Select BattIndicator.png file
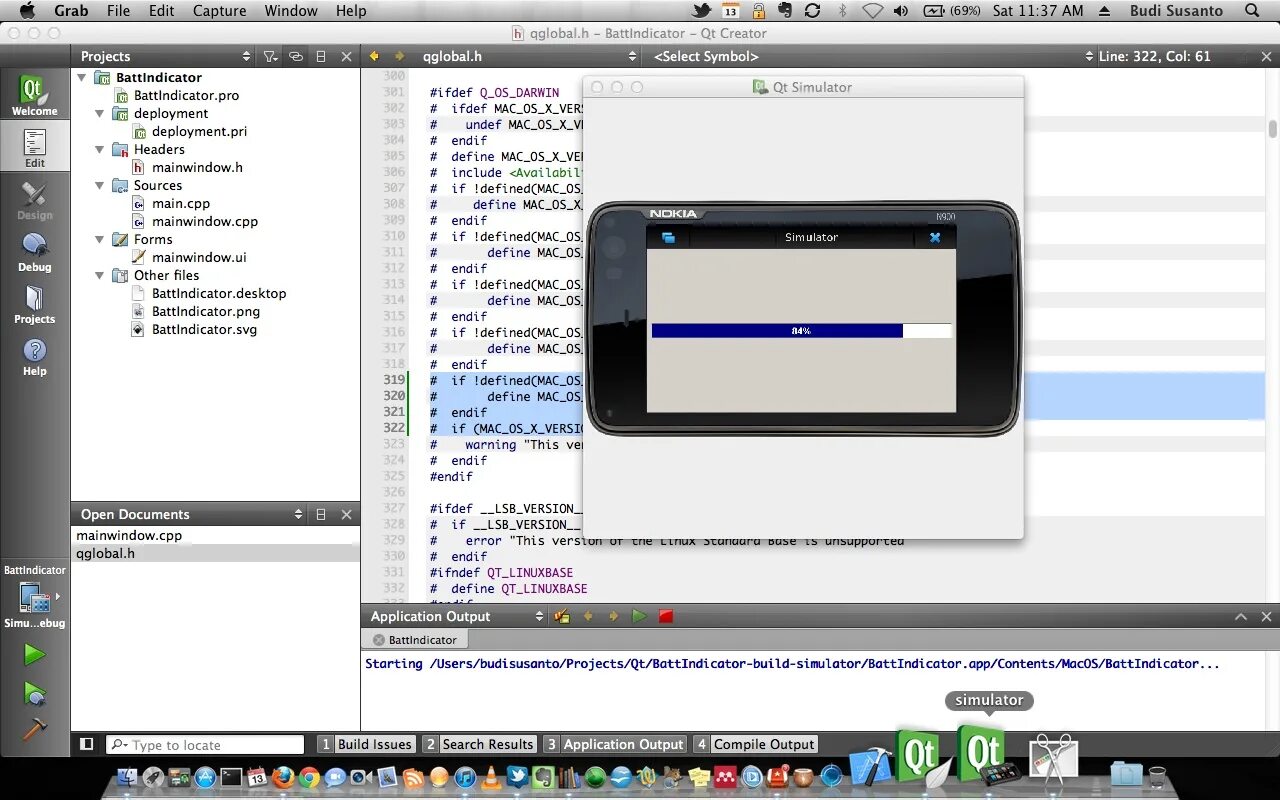 (x=206, y=311)
